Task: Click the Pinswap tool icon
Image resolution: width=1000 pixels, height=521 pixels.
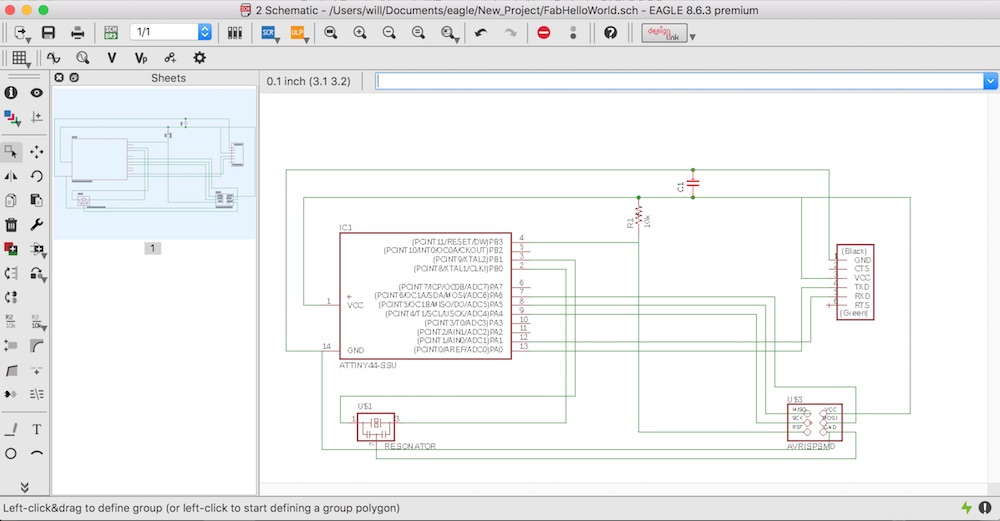Action: pyautogui.click(x=11, y=273)
